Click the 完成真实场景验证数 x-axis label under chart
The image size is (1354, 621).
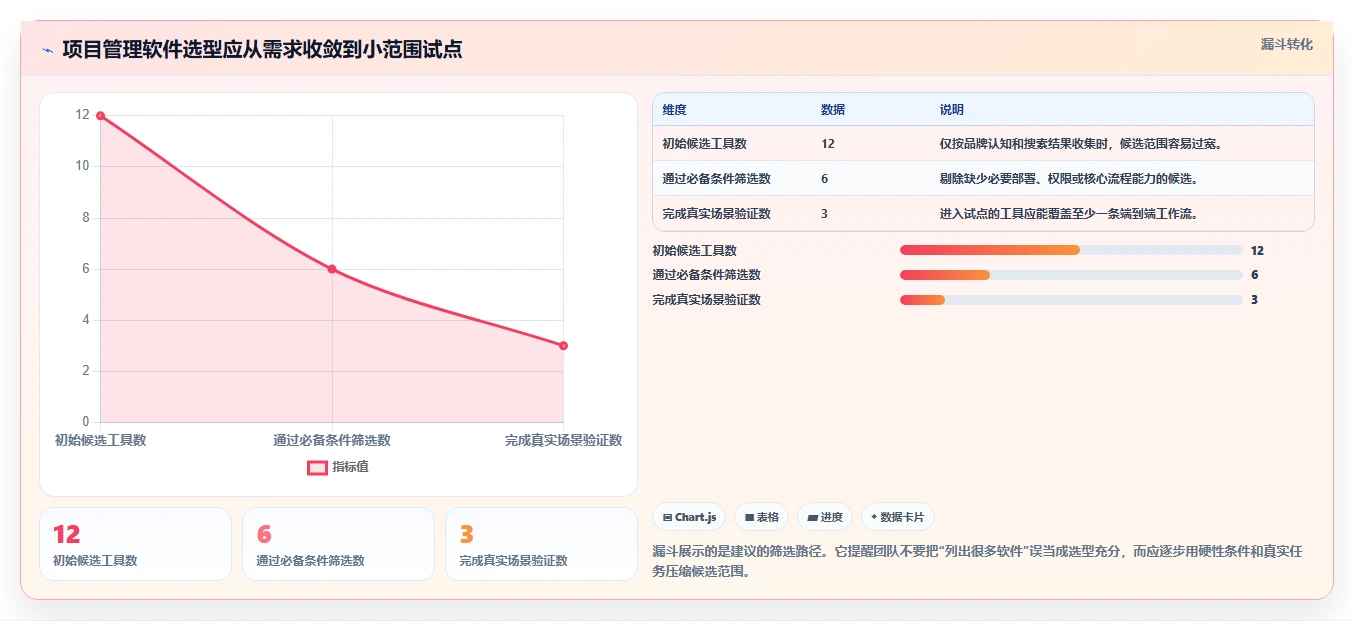pyautogui.click(x=563, y=440)
